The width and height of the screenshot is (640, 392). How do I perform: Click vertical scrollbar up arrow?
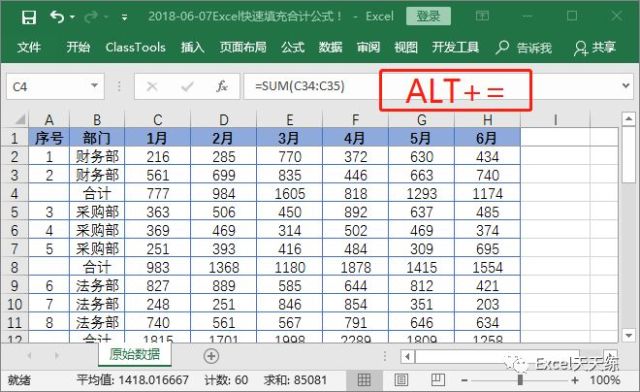[628, 119]
